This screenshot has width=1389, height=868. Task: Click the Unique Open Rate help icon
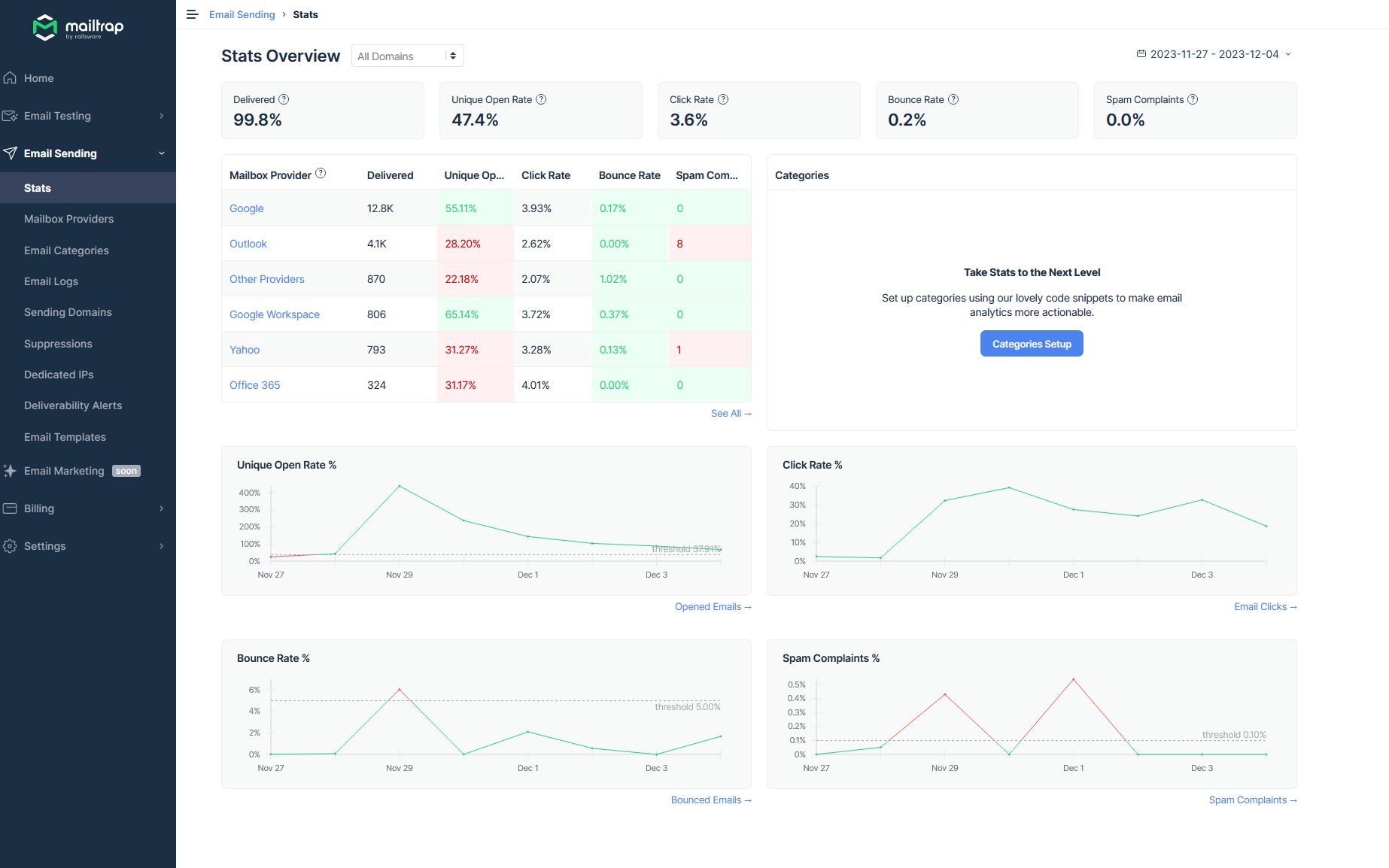pos(541,99)
